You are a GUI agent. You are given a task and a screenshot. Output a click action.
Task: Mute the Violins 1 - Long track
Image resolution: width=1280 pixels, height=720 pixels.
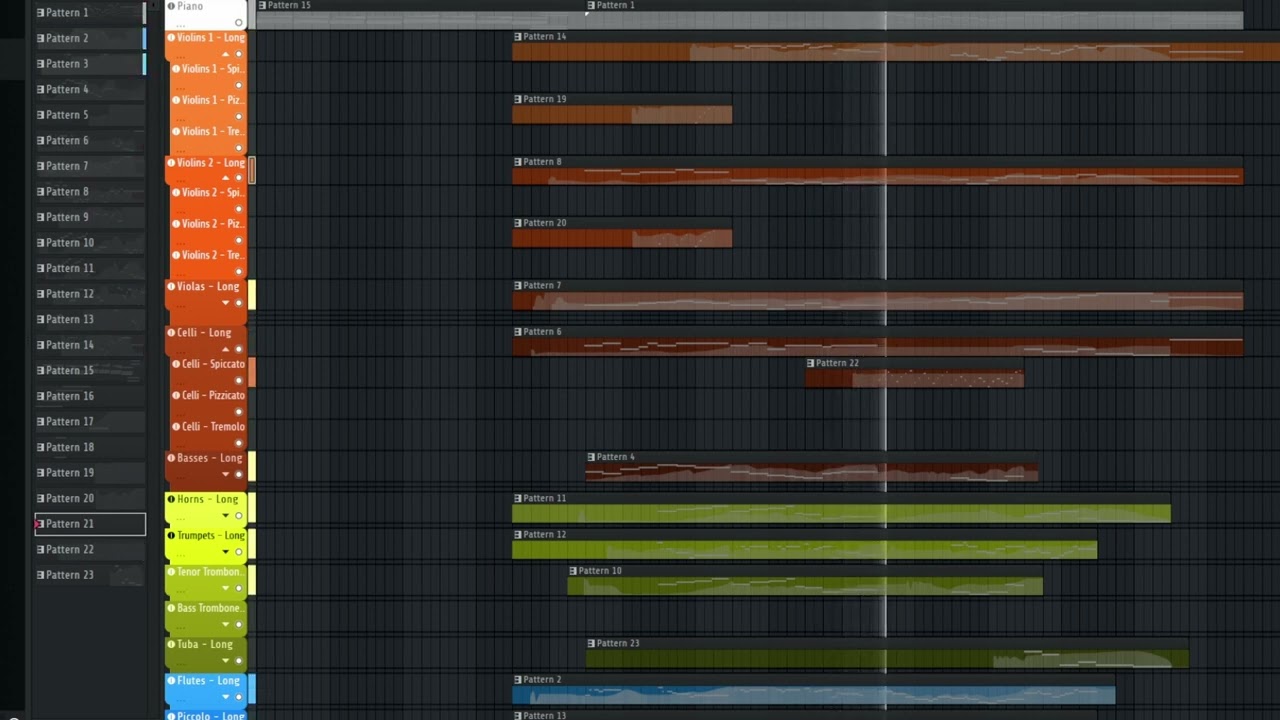(x=238, y=53)
